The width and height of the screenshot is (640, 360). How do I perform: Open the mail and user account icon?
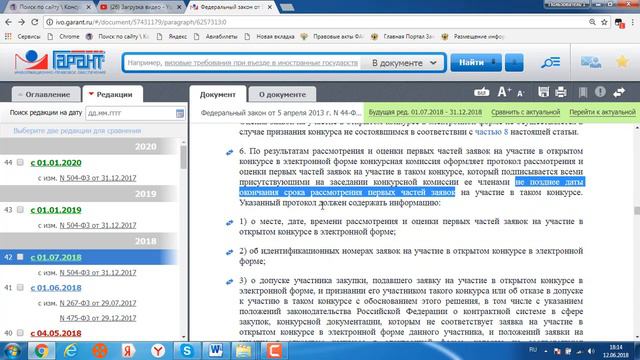(591, 62)
